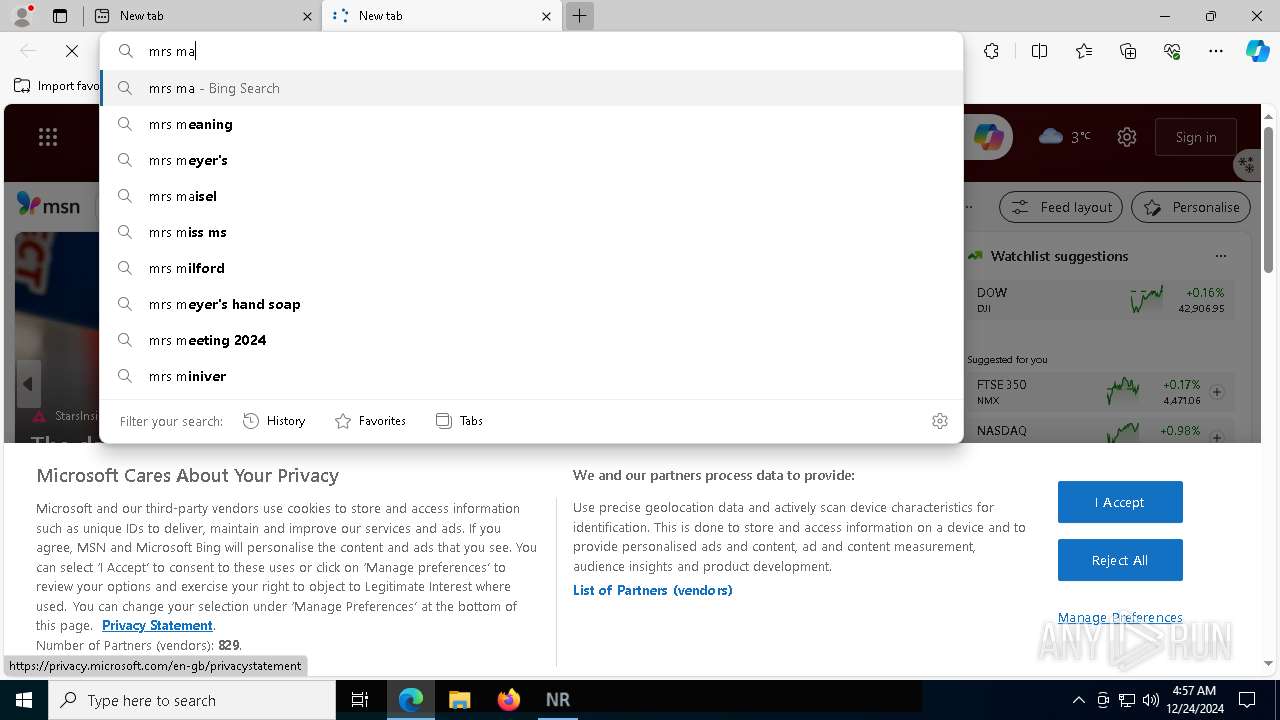The image size is (1280, 720).
Task: Select the loading second New tab
Action: point(440,16)
